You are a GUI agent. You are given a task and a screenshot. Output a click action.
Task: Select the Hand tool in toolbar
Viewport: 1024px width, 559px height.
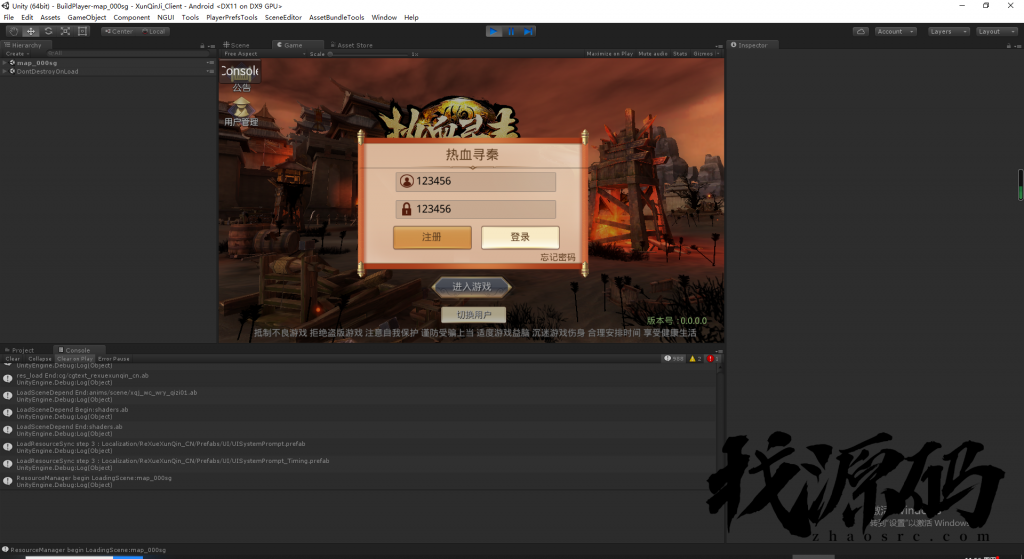coord(13,31)
